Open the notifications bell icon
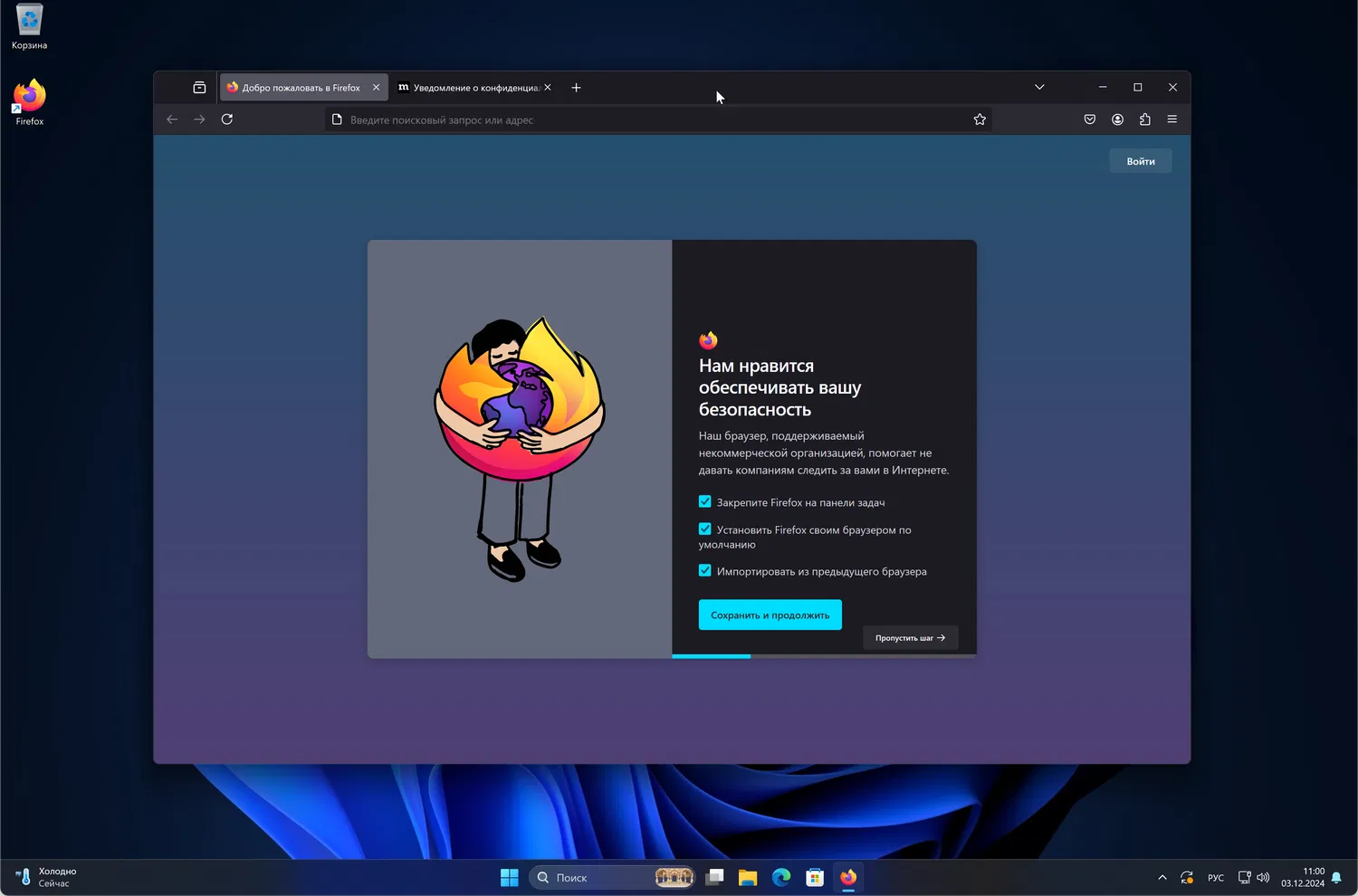 coord(1336,877)
